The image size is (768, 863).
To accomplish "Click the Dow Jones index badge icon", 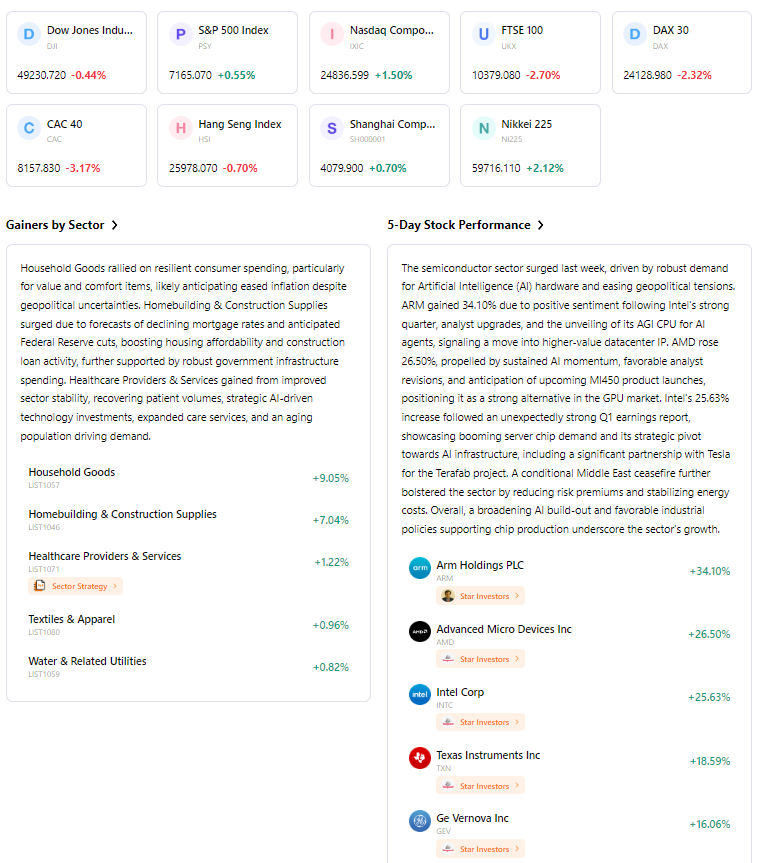I will coord(28,34).
